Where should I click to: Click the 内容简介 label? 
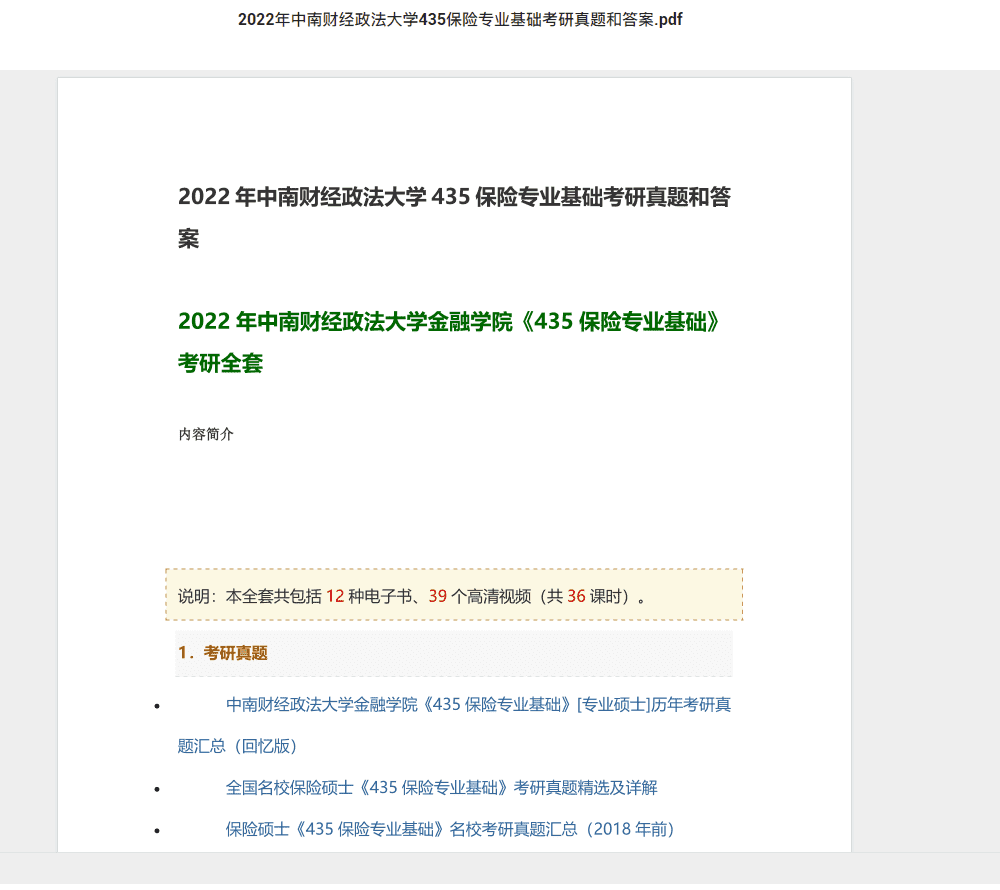click(206, 434)
